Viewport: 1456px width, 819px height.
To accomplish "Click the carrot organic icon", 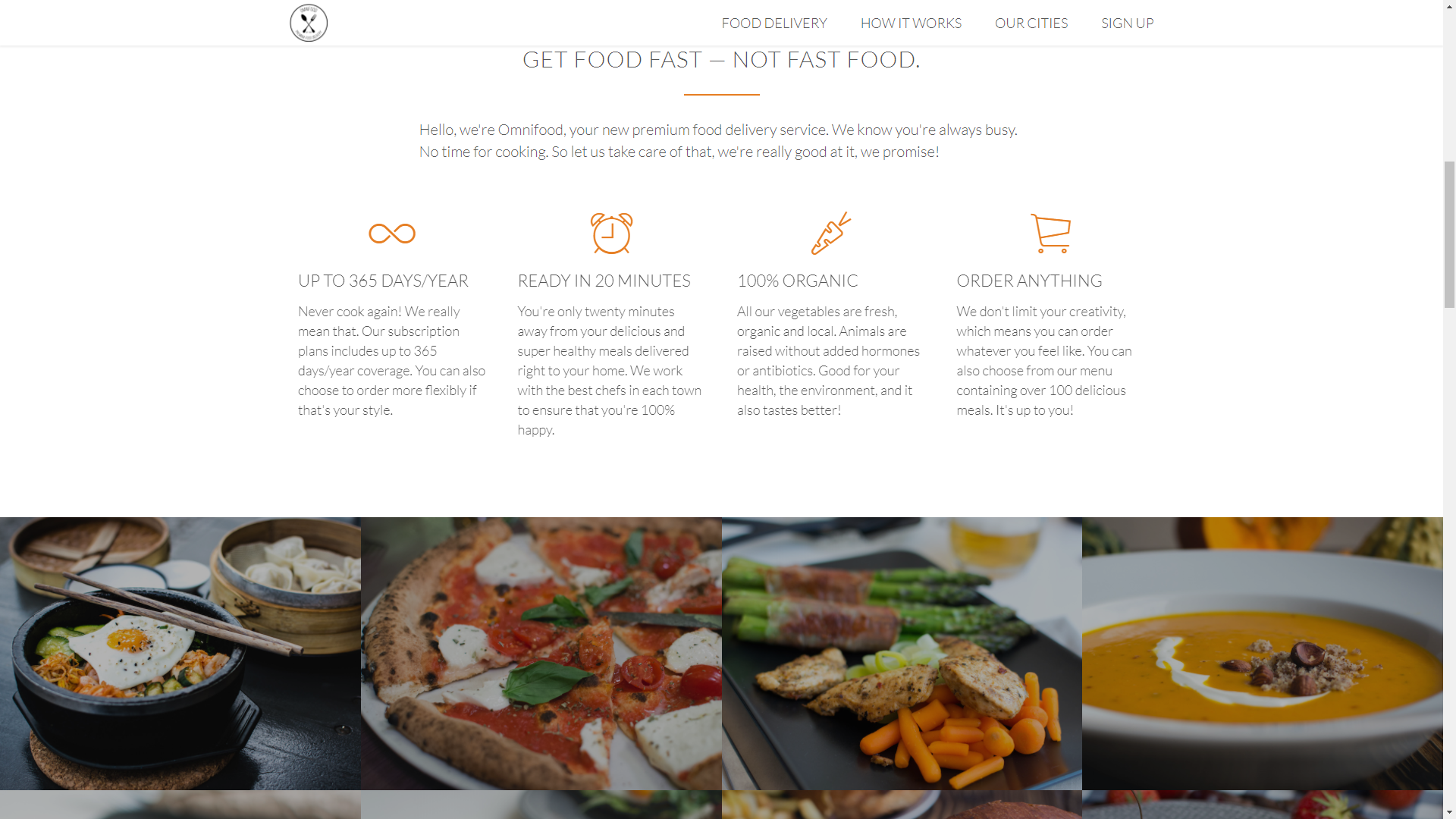I will tap(831, 233).
